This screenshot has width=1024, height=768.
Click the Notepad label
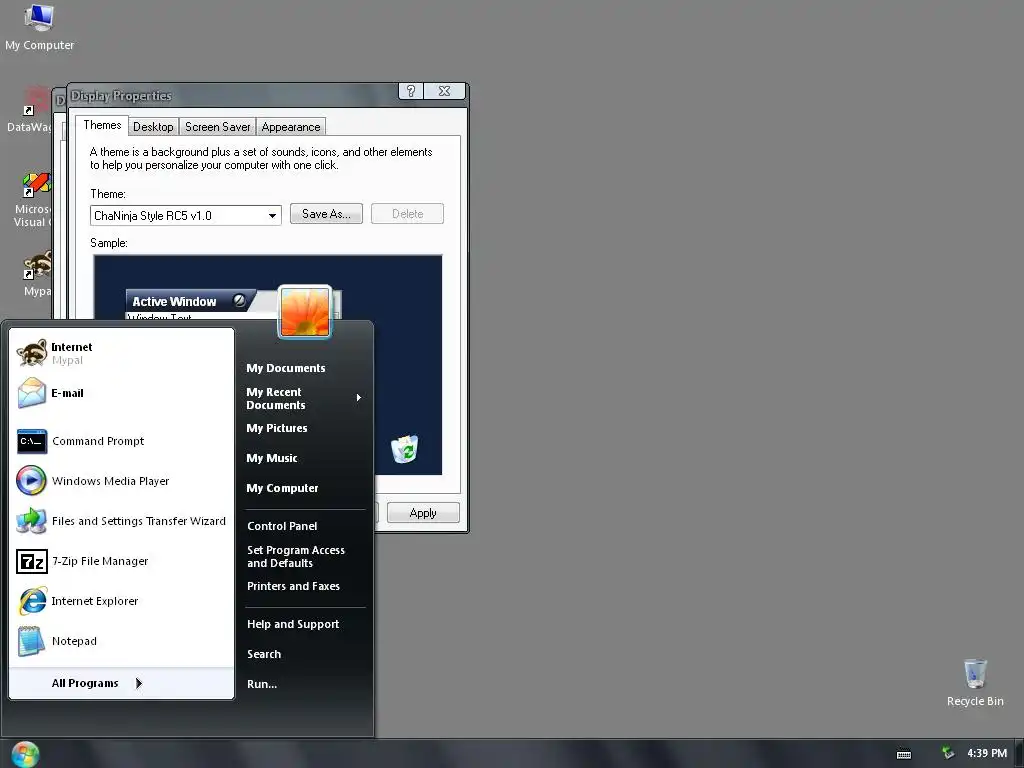[x=74, y=641]
